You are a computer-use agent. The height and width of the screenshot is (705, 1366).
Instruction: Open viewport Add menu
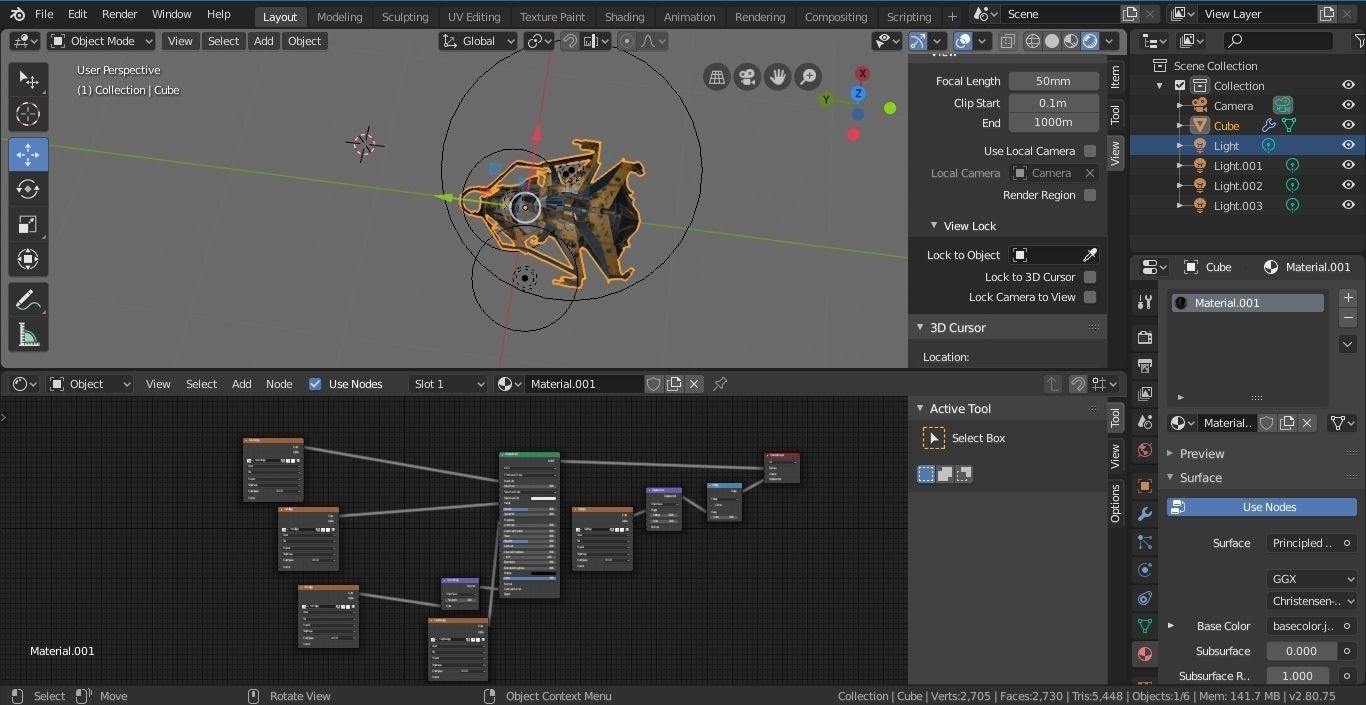point(263,41)
